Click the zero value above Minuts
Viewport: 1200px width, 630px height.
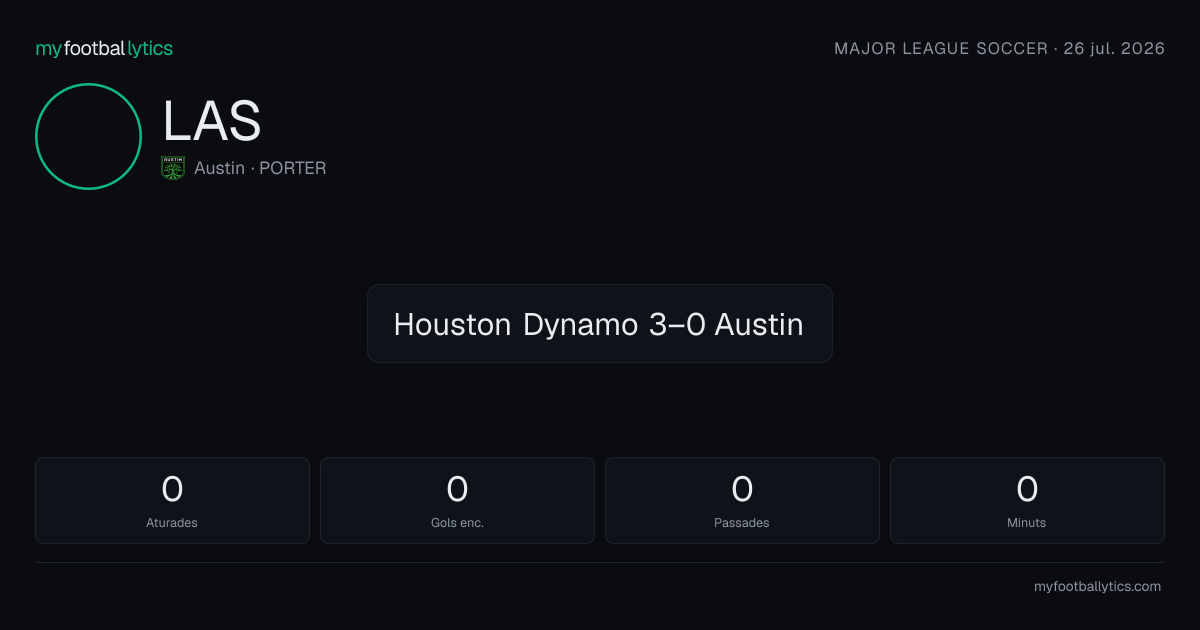coord(1027,489)
